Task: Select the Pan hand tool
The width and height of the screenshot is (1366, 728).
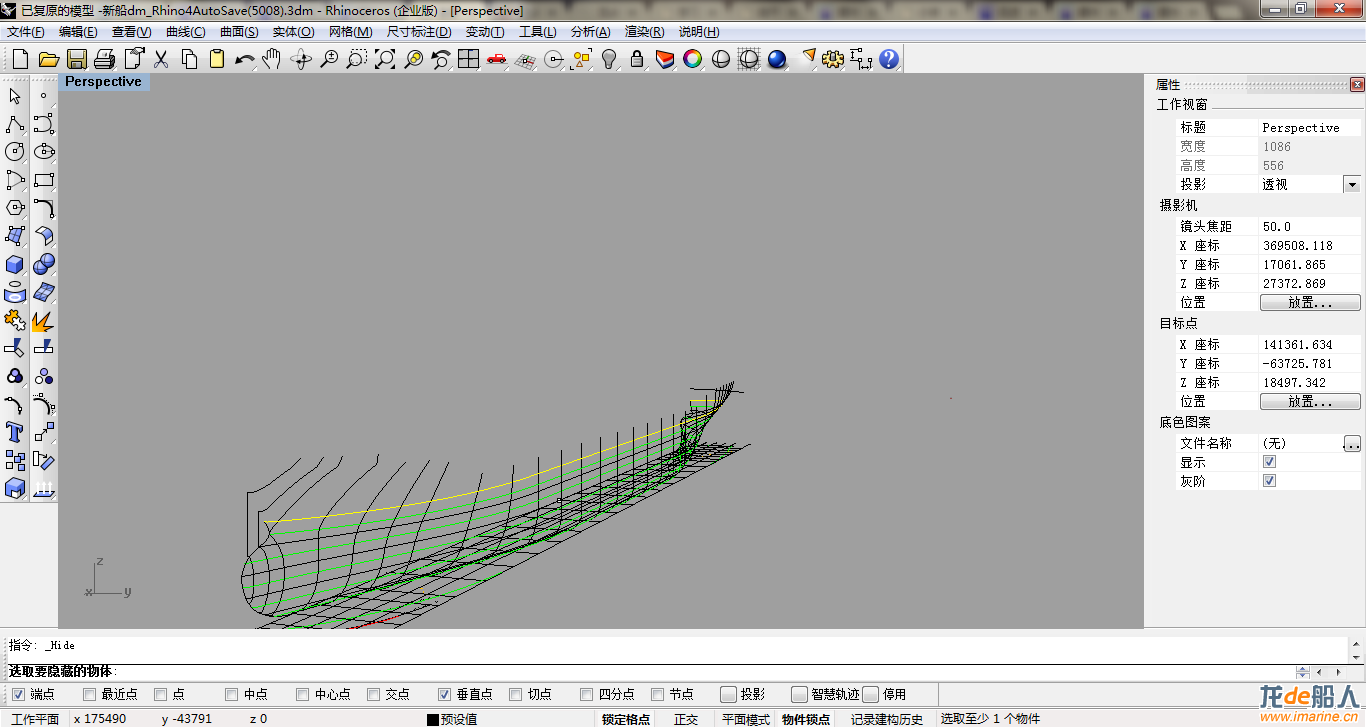Action: point(271,59)
